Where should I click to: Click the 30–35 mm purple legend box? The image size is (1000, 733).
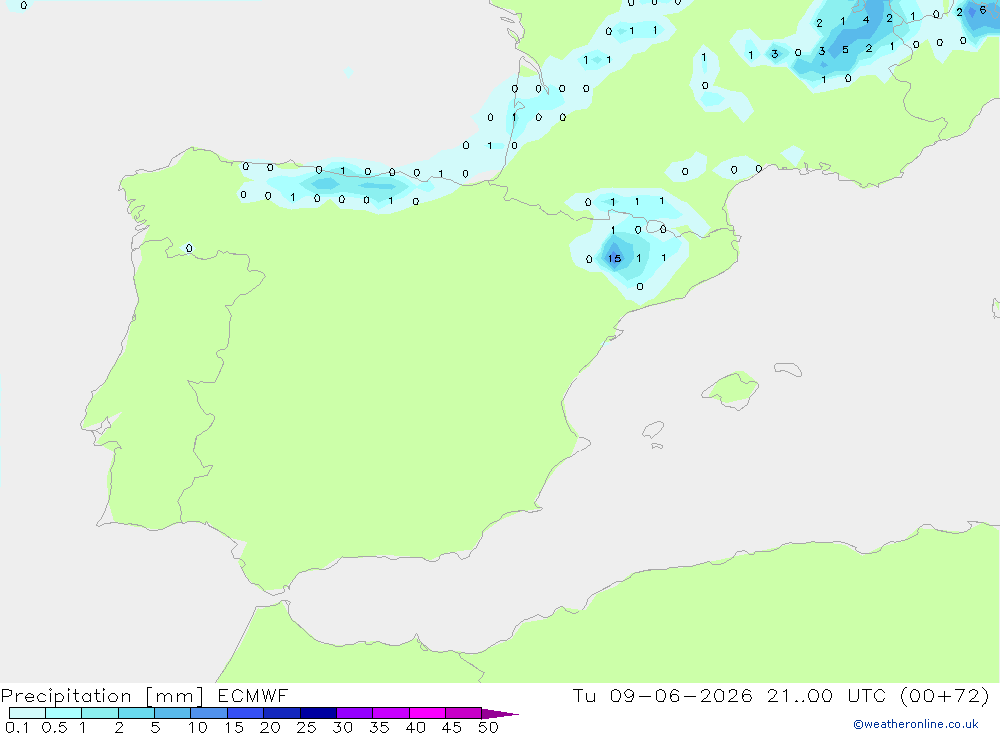pos(354,713)
